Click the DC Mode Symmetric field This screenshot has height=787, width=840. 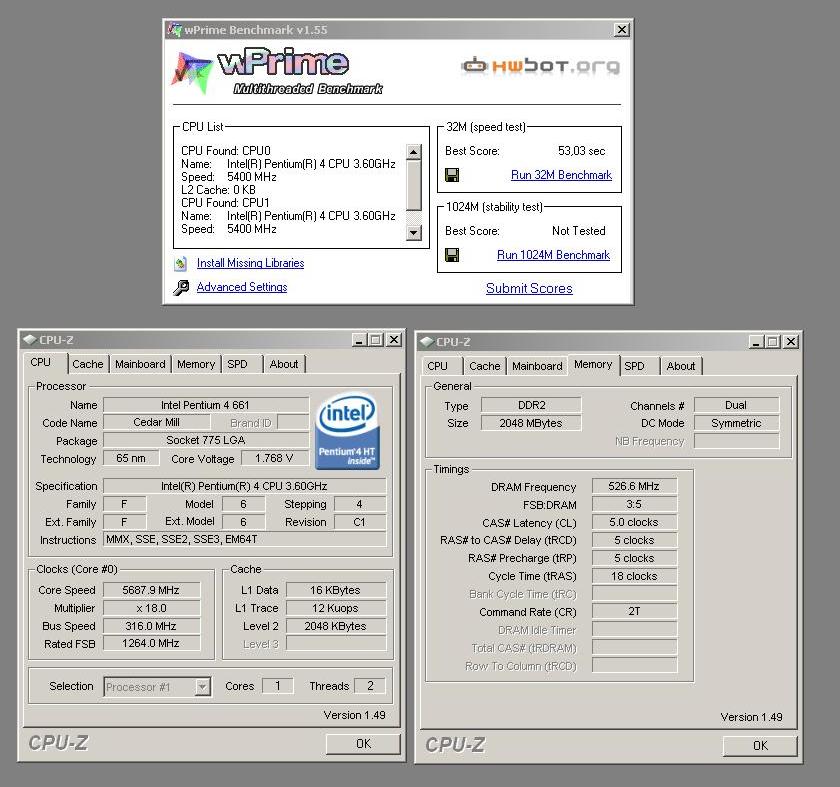coord(736,423)
